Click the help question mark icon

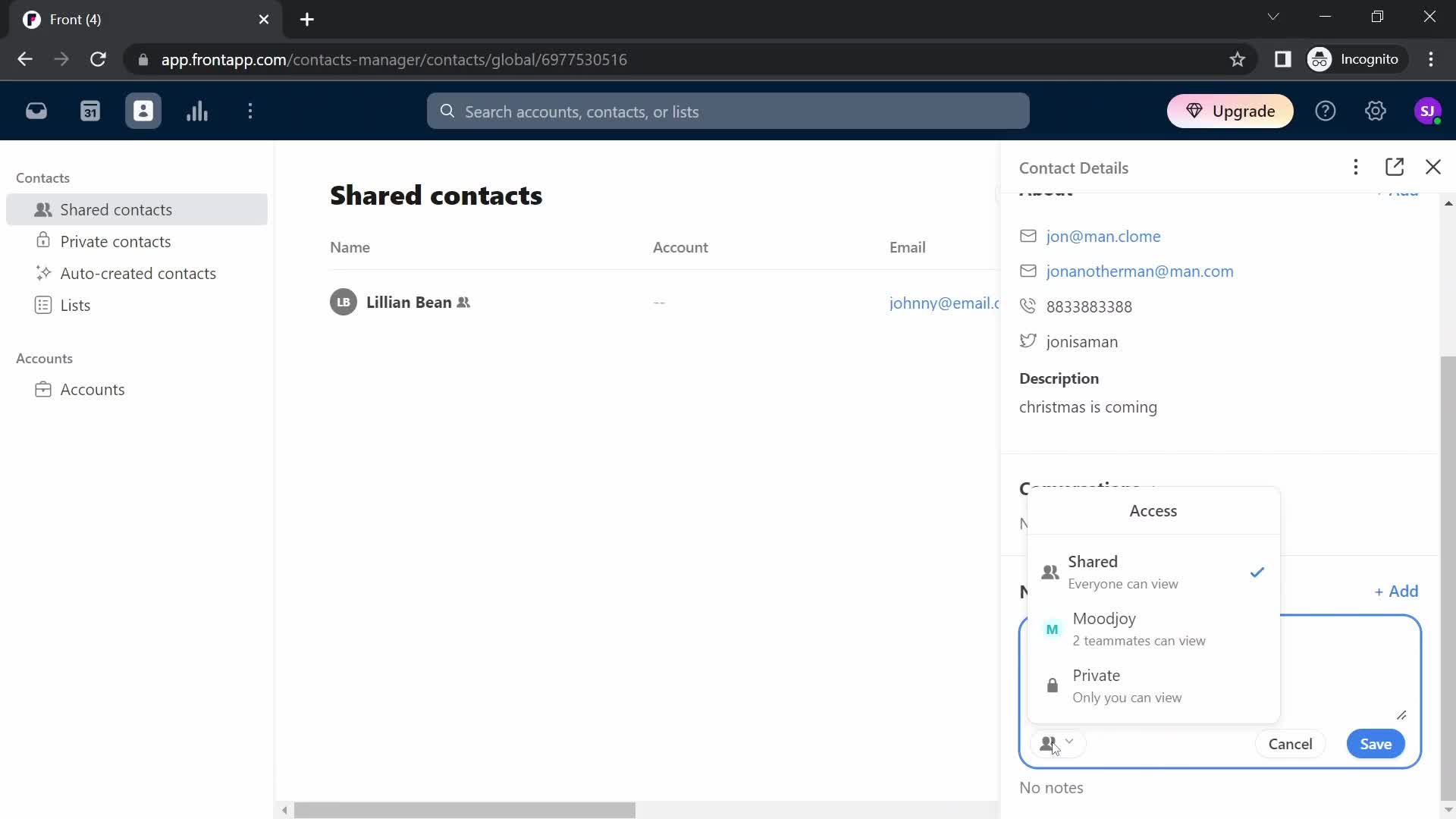tap(1325, 111)
